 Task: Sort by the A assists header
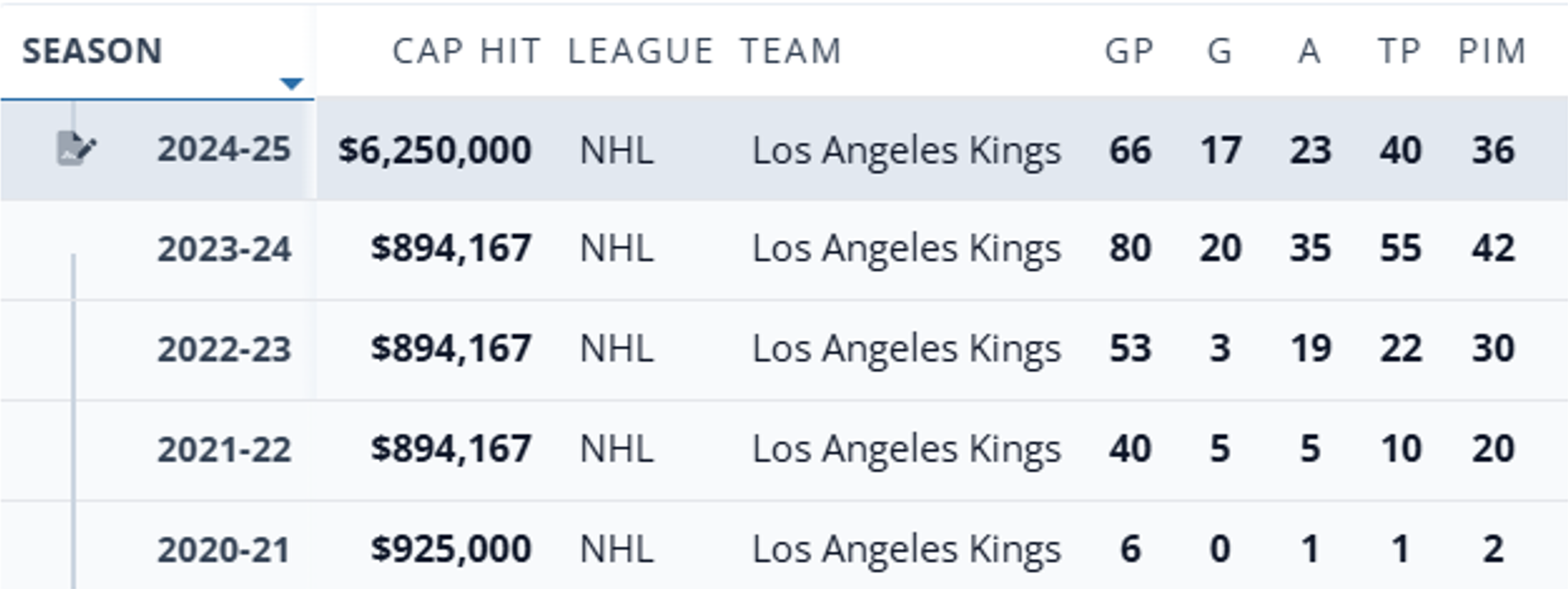point(1309,52)
